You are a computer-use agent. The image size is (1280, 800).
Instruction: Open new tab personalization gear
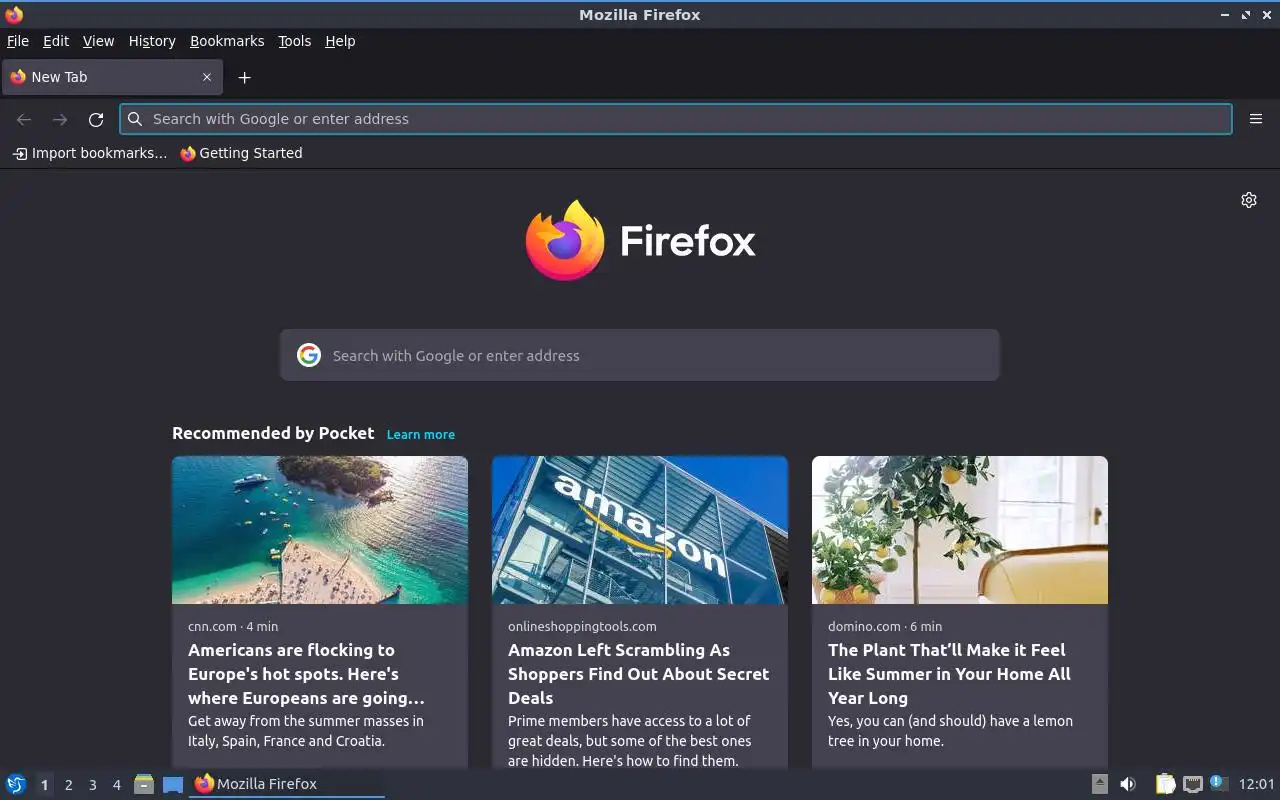(1249, 200)
